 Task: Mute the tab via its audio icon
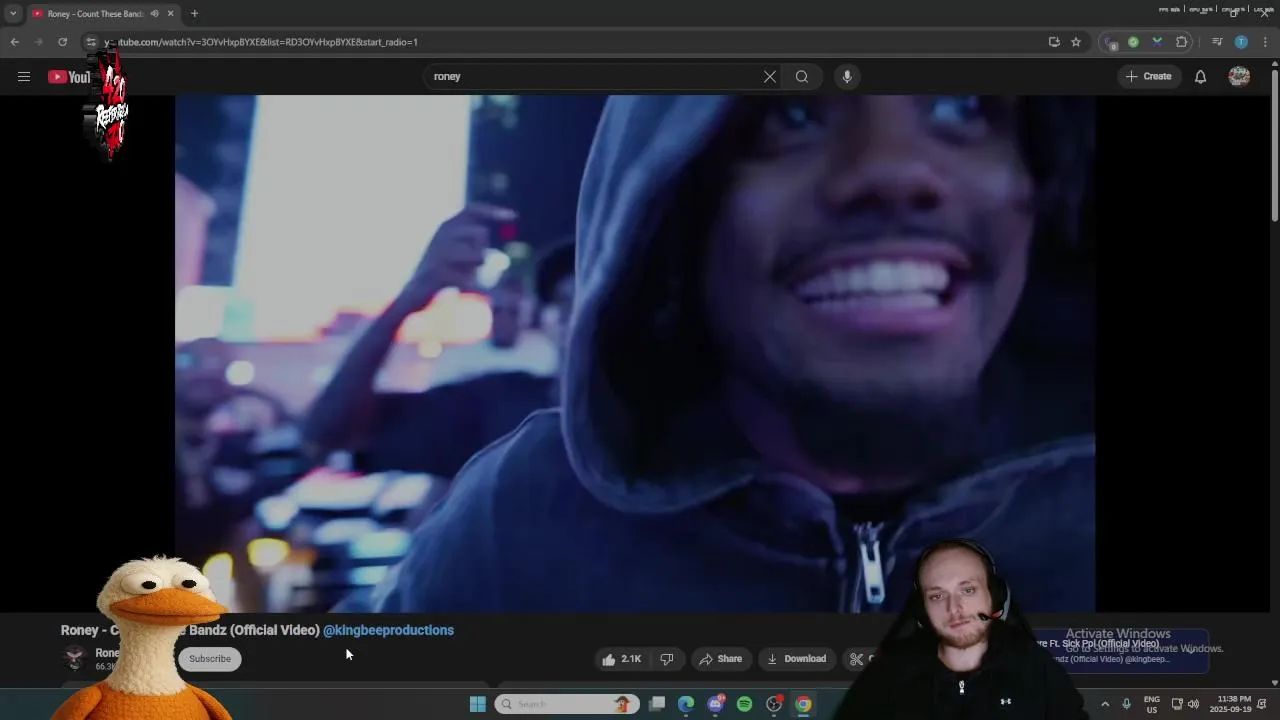[154, 14]
